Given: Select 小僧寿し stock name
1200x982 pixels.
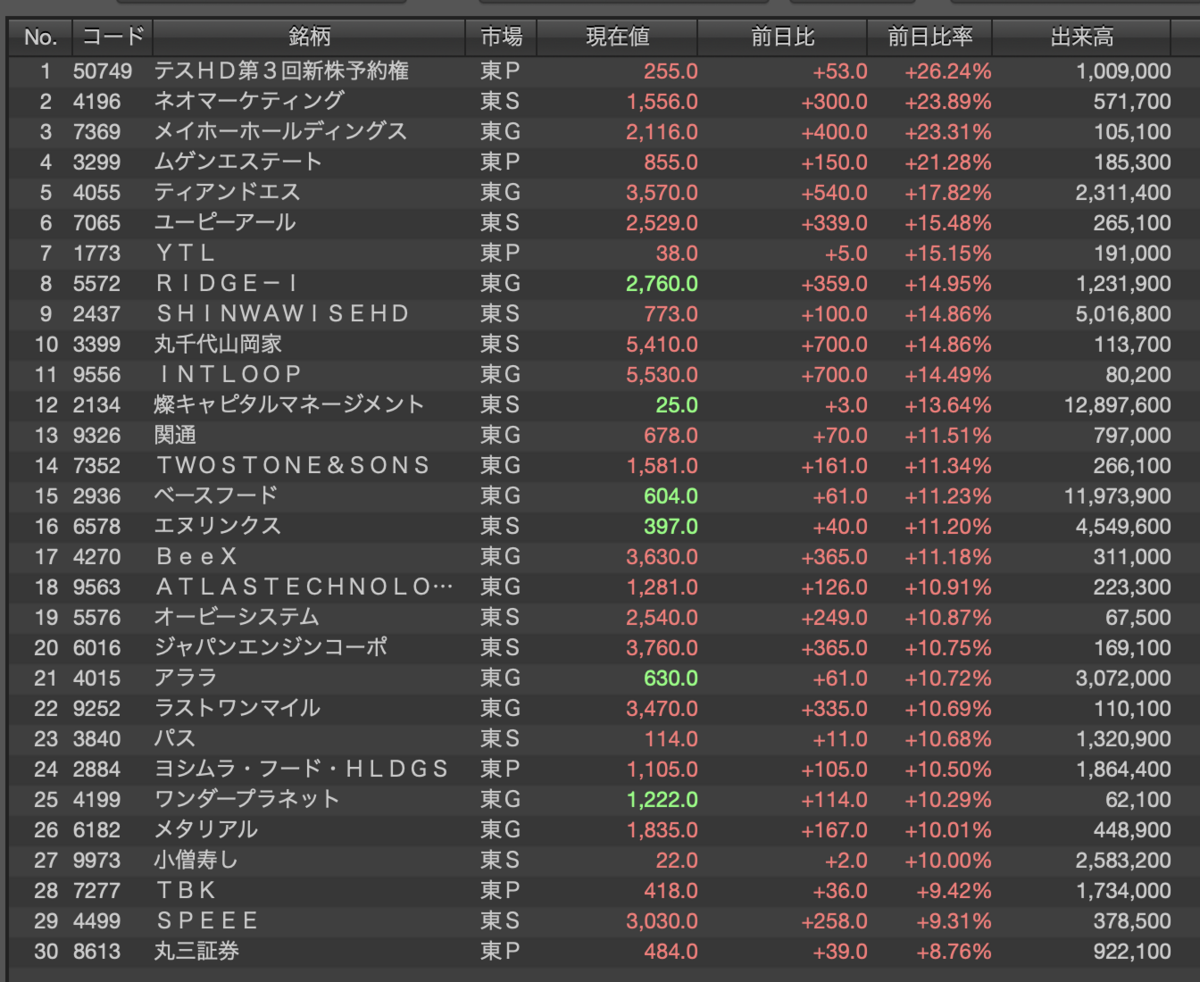Looking at the screenshot, I should [196, 860].
